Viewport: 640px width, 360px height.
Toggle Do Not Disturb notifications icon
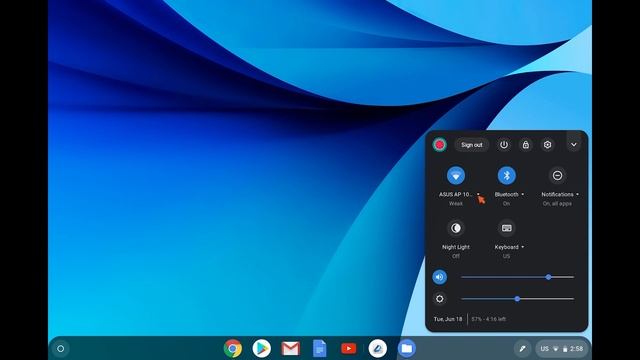[x=557, y=176]
